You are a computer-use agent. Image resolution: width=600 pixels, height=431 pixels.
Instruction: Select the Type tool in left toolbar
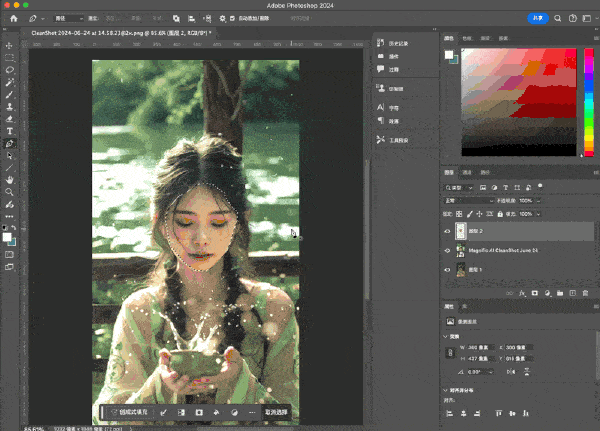tap(9, 131)
